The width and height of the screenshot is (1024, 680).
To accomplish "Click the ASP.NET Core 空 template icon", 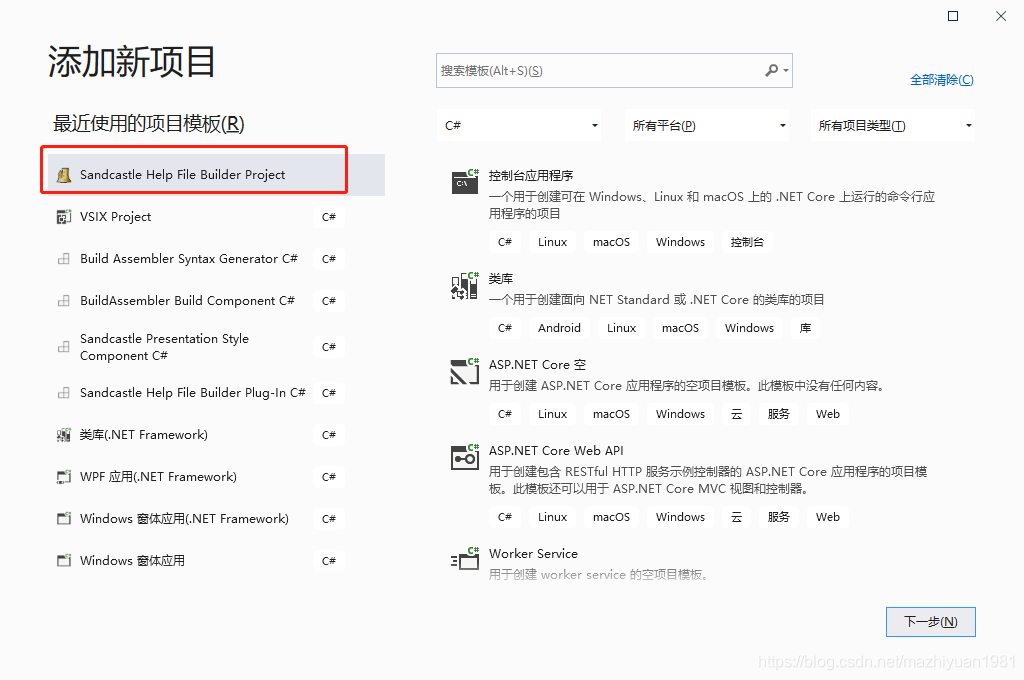I will coord(465,371).
